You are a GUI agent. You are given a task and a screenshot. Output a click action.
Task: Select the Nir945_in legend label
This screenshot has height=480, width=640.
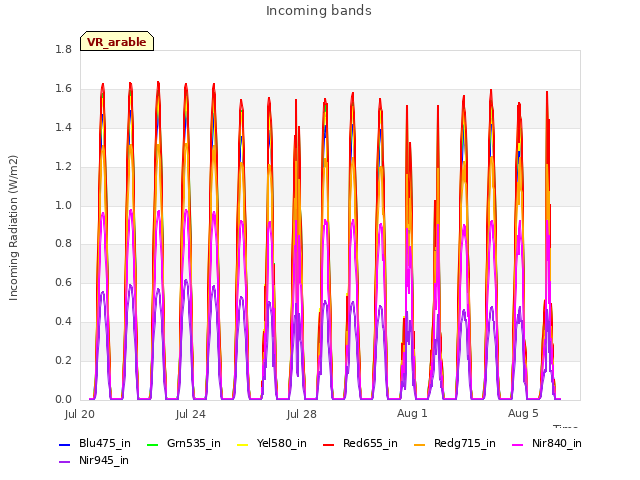pos(104,461)
